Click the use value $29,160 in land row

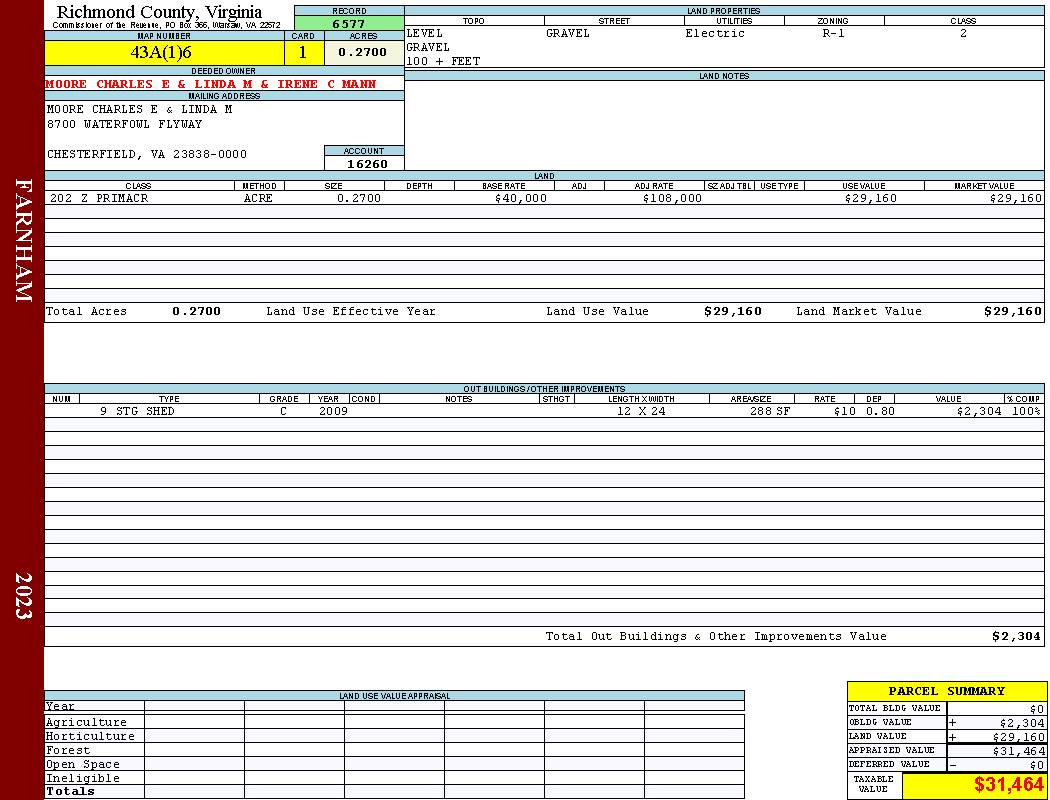[871, 199]
